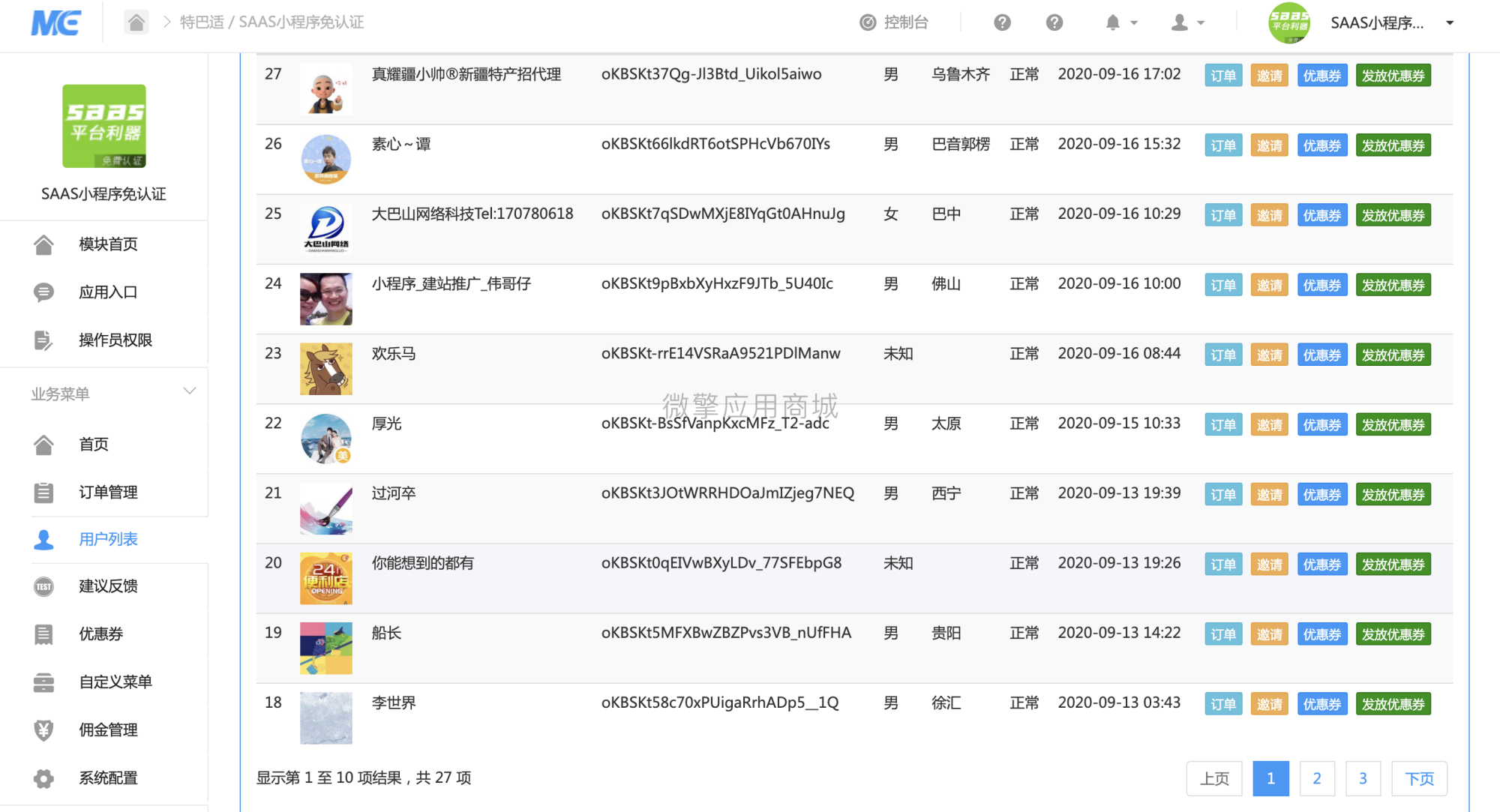This screenshot has width=1500, height=812.
Task: Click the 24h便利店 avatar of user 20
Action: (326, 579)
